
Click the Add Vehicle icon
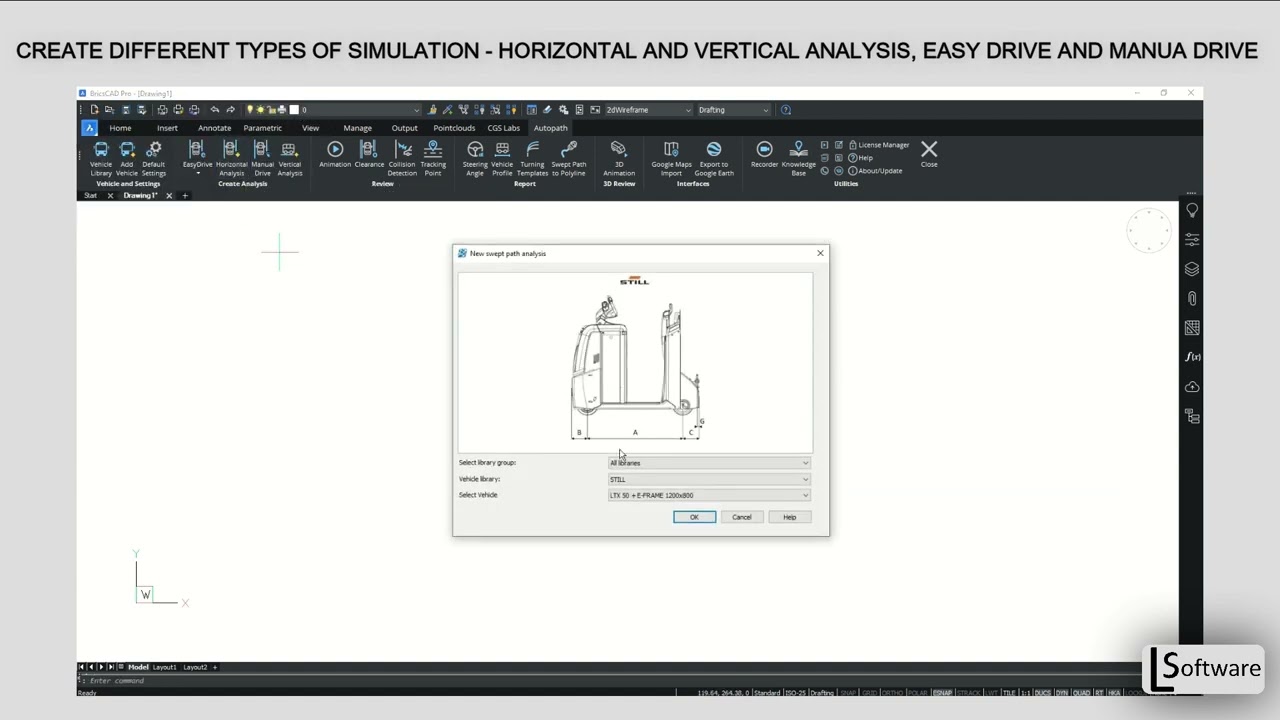coord(127,158)
